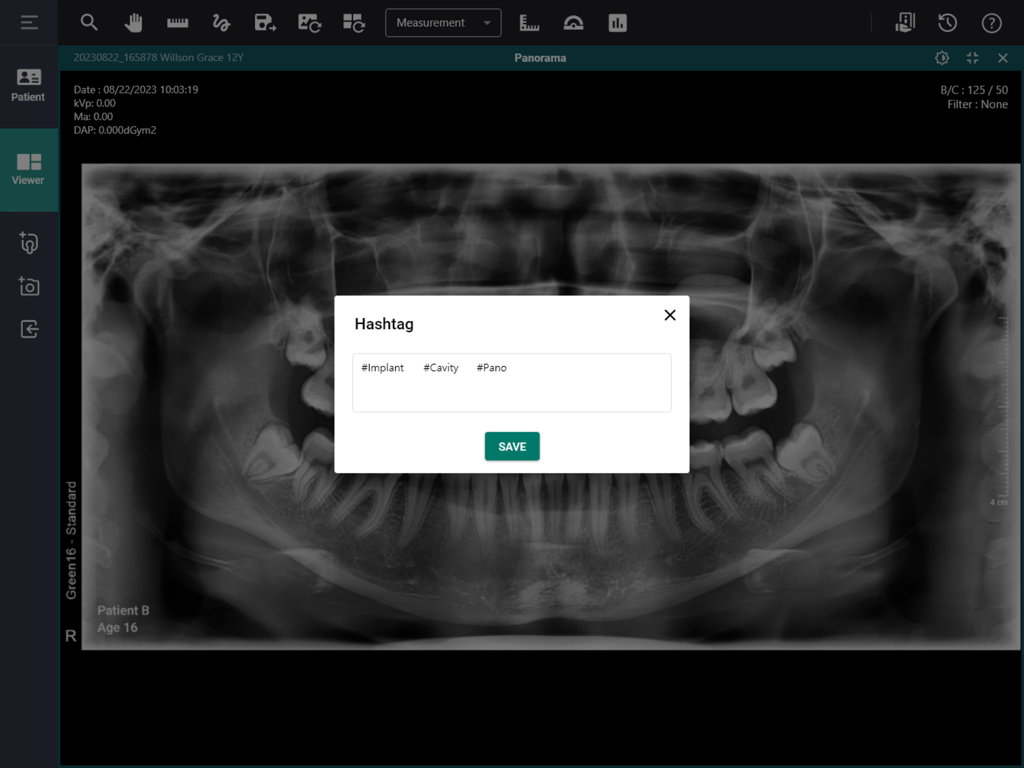Select the magnifier zoom tool
Image resolution: width=1024 pixels, height=768 pixels.
89,22
